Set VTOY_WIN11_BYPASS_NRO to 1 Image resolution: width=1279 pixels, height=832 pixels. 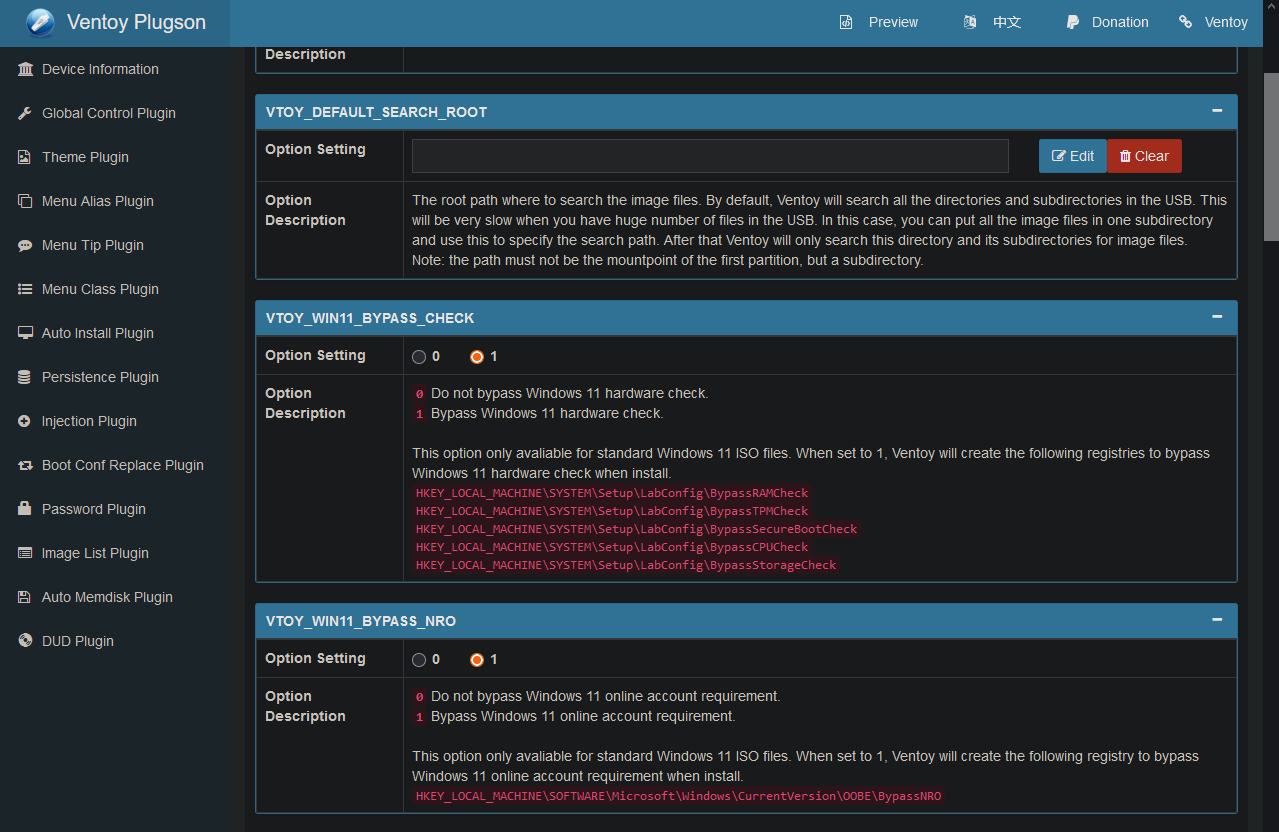(x=477, y=659)
